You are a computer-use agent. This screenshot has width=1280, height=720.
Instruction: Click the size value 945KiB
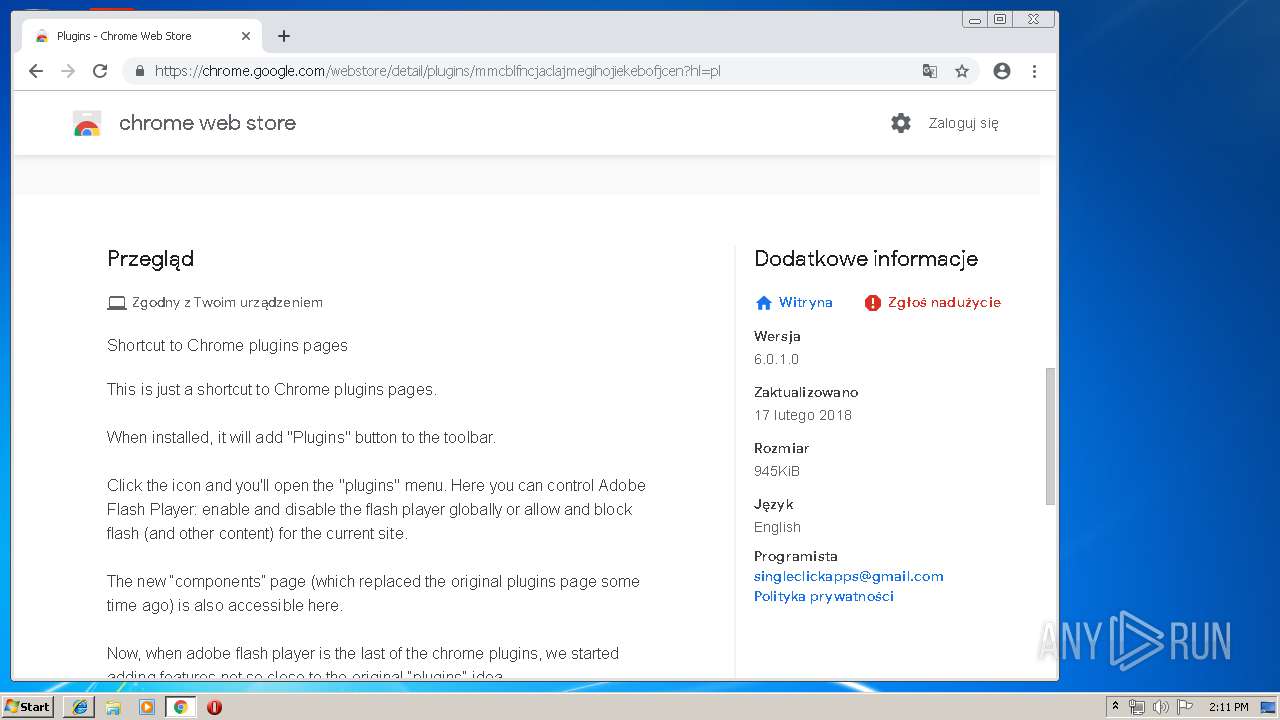pos(777,471)
